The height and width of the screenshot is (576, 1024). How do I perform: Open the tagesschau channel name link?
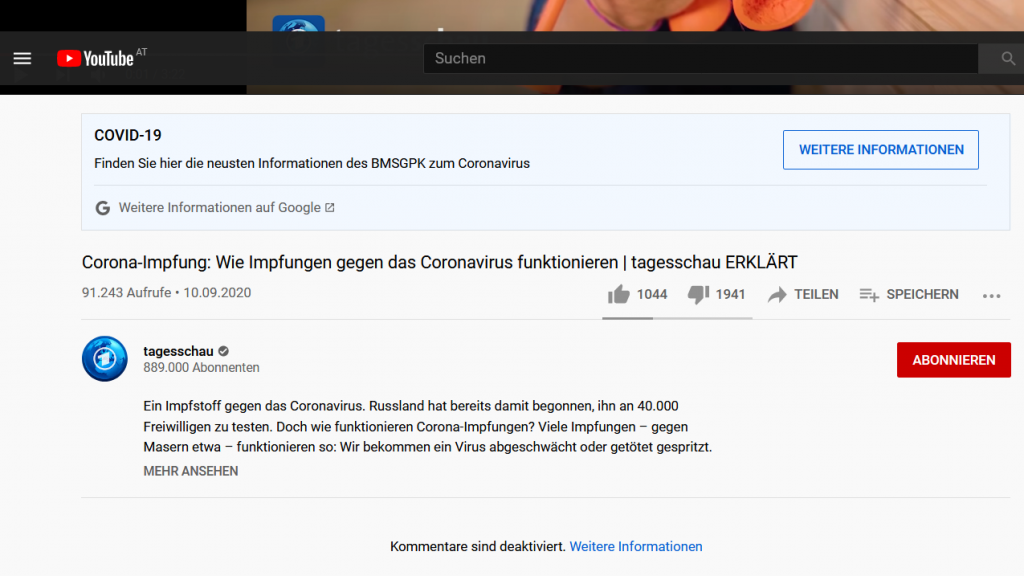tap(178, 351)
